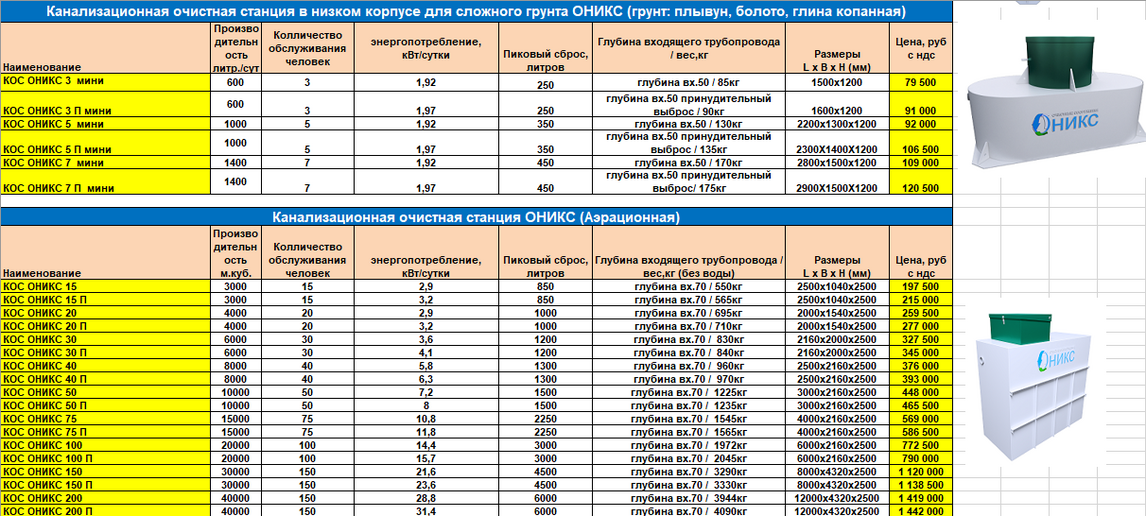1146x516 pixels.
Task: Select the price cell '327 500'
Action: coord(921,339)
